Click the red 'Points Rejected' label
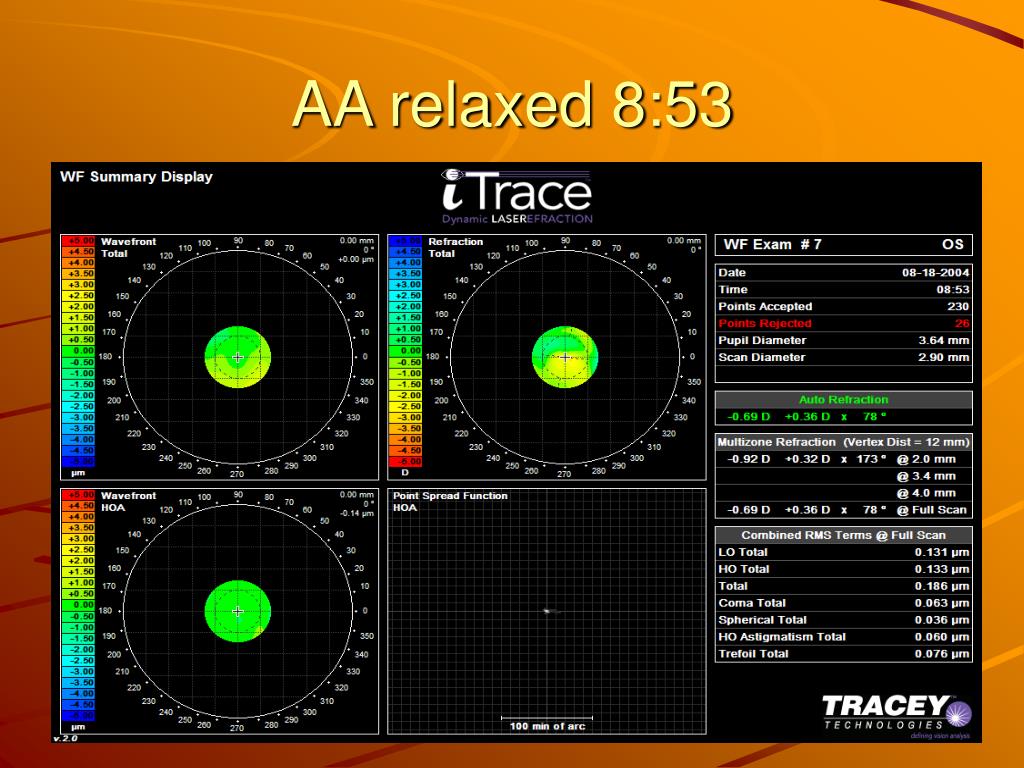Image resolution: width=1024 pixels, height=768 pixels. tap(765, 323)
